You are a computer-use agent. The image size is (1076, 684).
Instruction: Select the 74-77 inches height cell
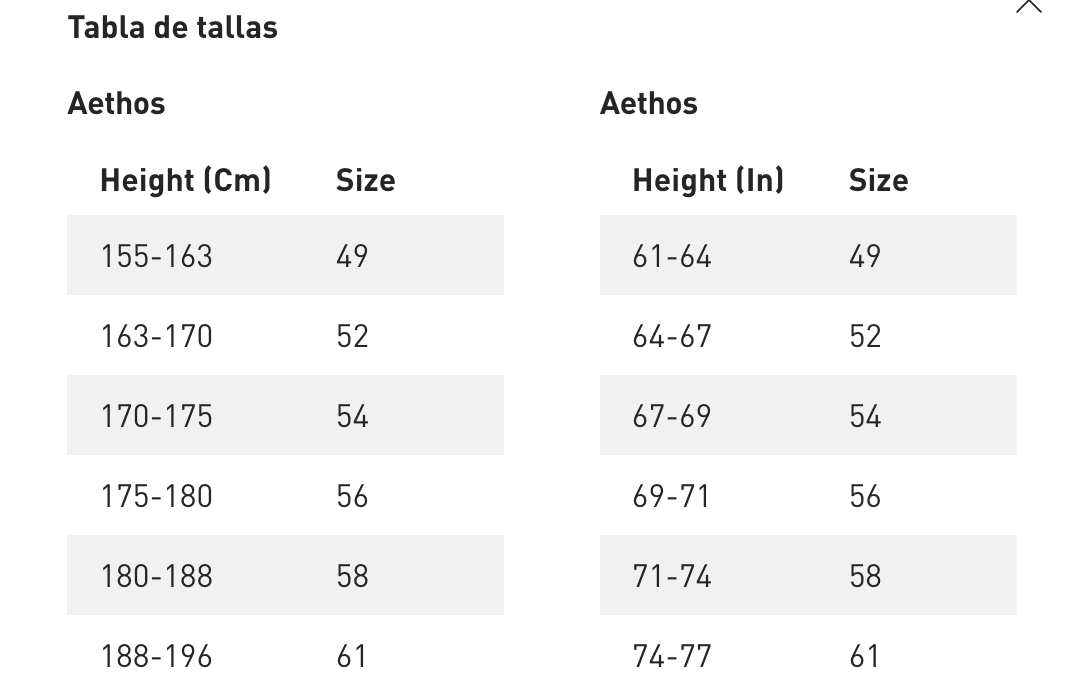[x=672, y=656]
